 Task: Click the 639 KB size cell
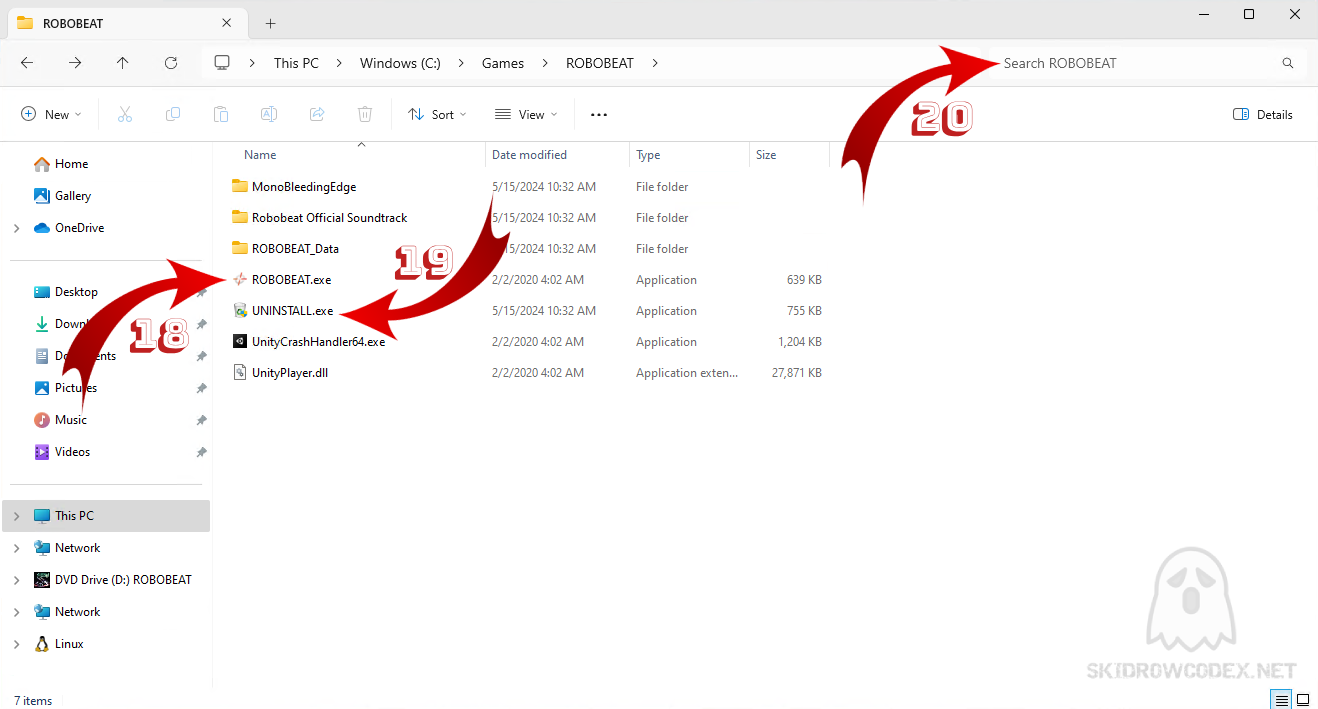(x=804, y=280)
